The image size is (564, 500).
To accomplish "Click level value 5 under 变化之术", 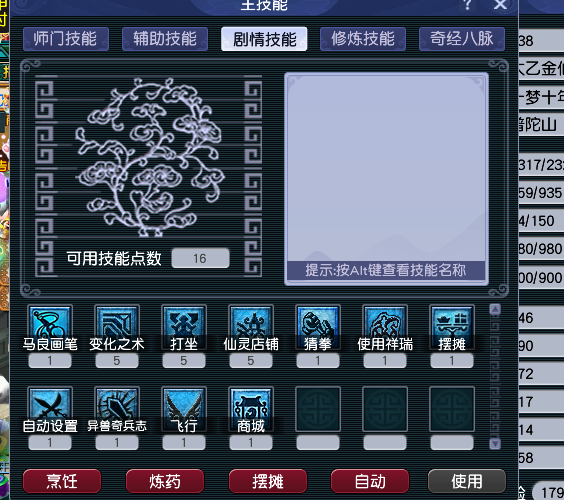I will click(x=117, y=360).
